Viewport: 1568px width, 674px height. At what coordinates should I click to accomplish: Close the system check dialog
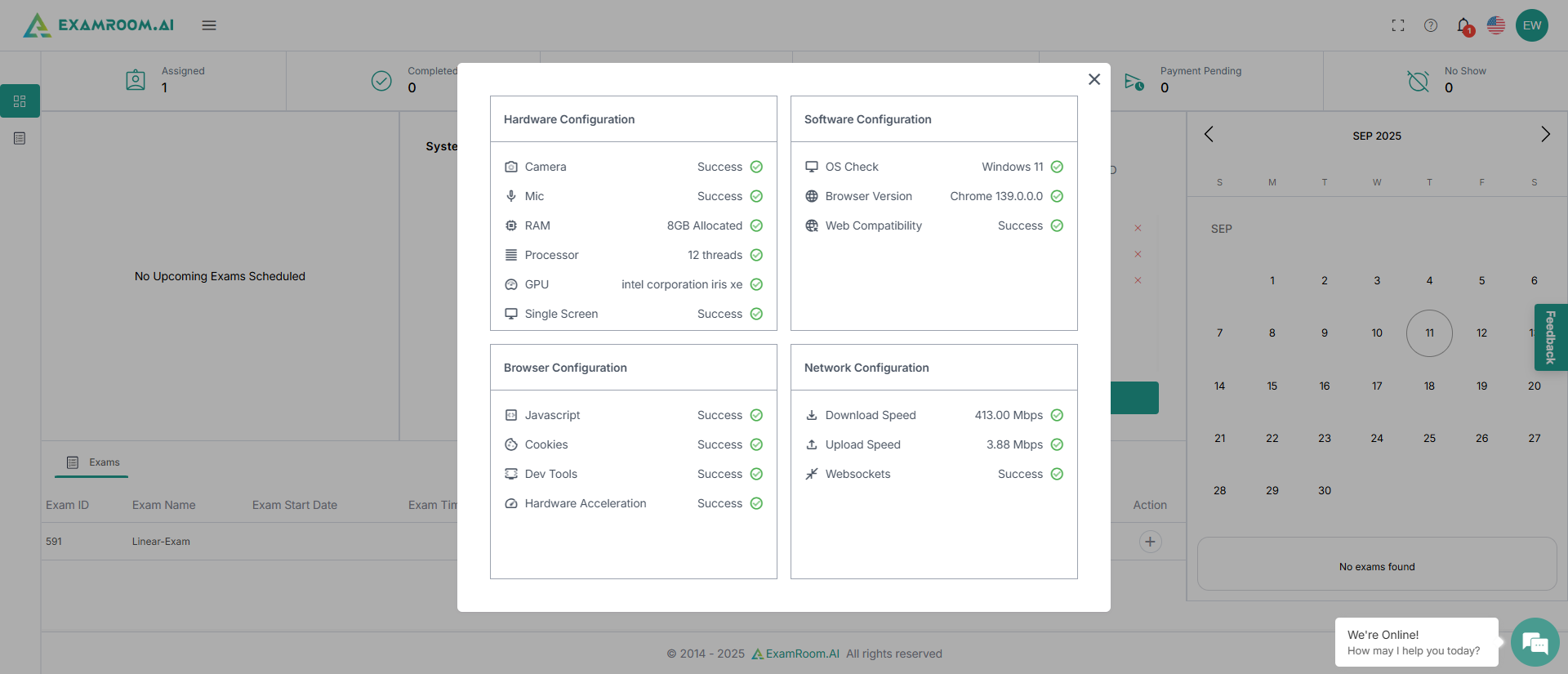click(1094, 79)
